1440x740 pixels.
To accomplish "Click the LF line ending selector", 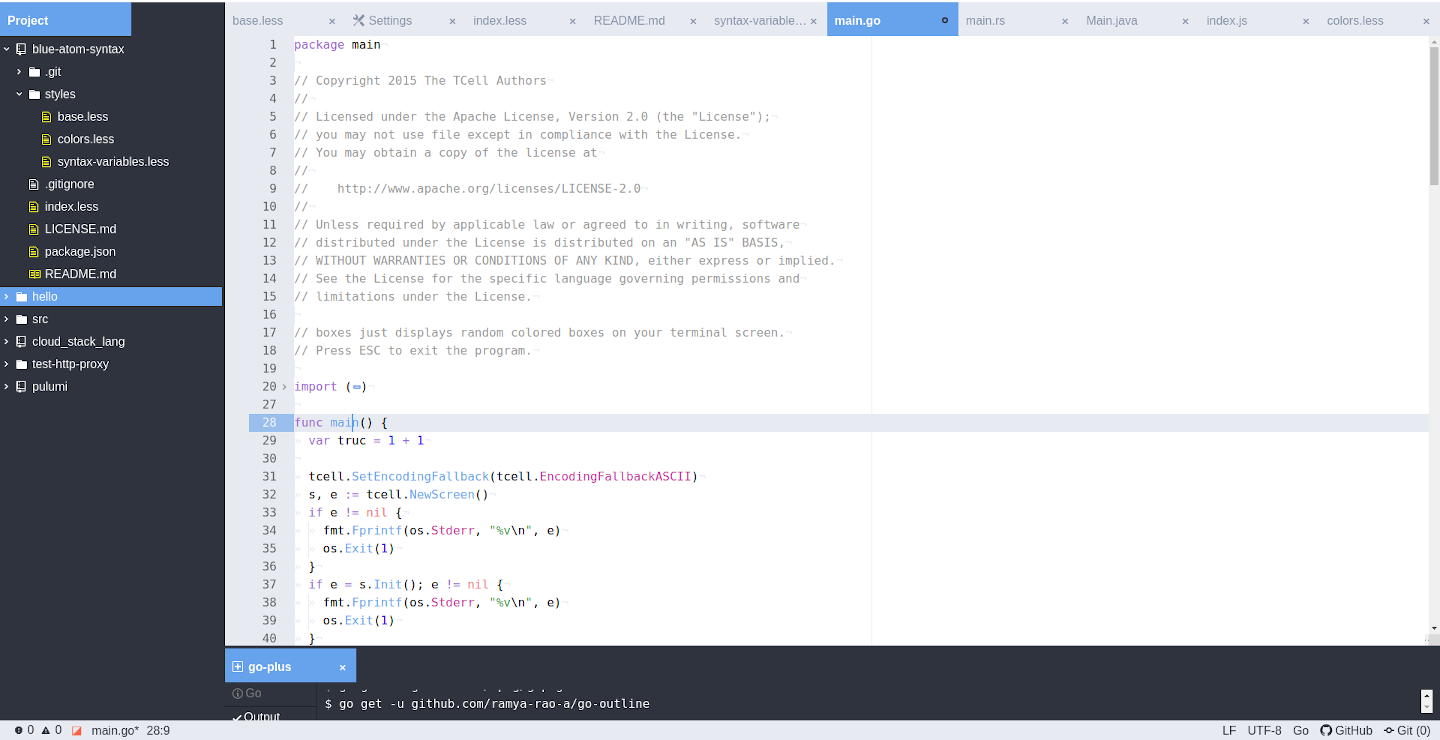I will [1229, 731].
